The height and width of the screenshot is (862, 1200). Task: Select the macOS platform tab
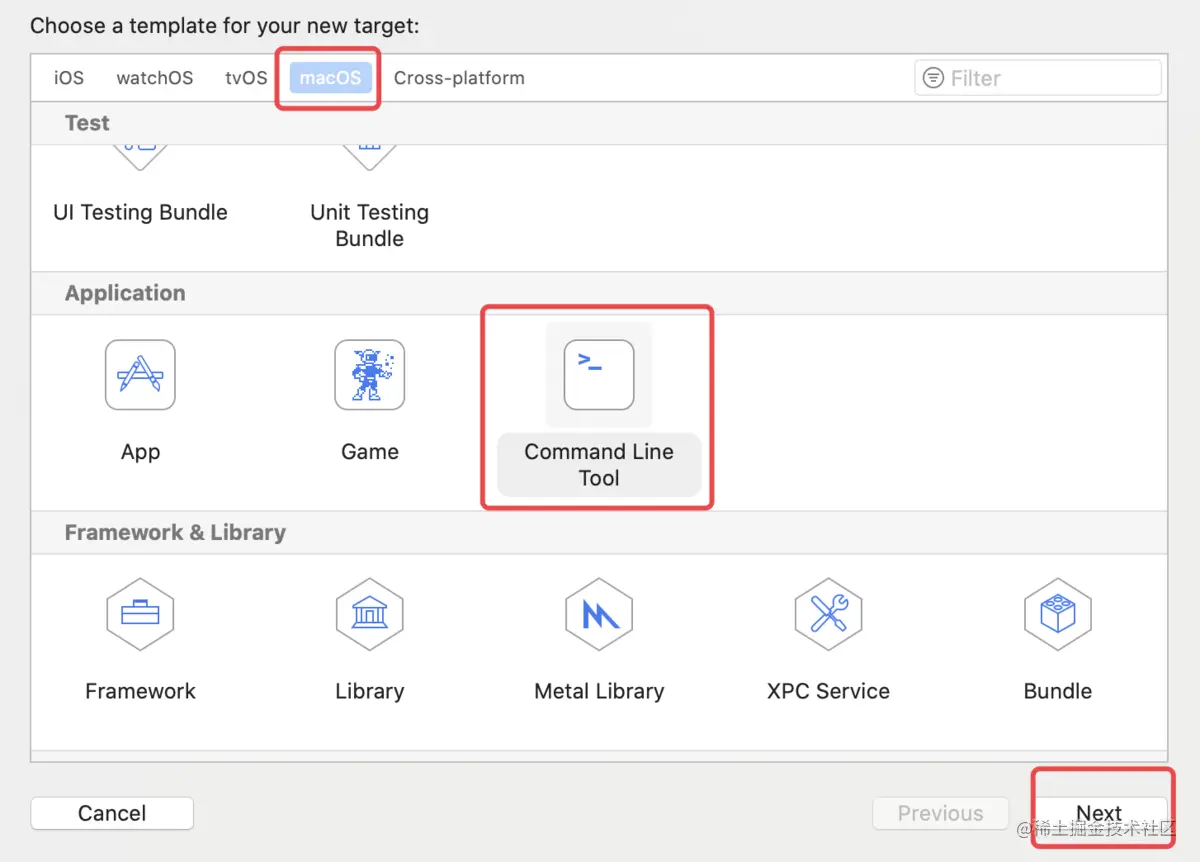click(331, 78)
